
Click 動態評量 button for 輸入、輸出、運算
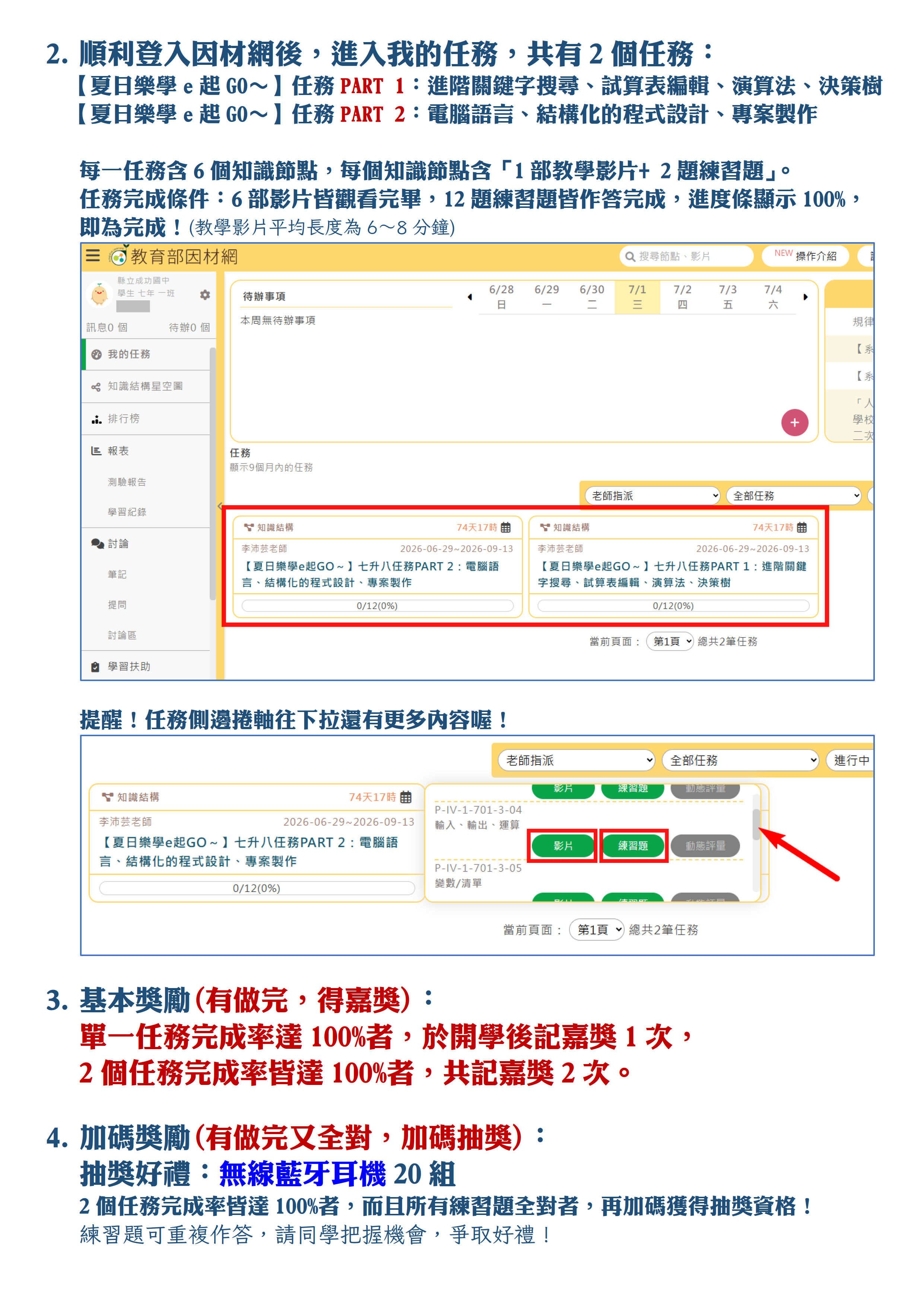[705, 846]
